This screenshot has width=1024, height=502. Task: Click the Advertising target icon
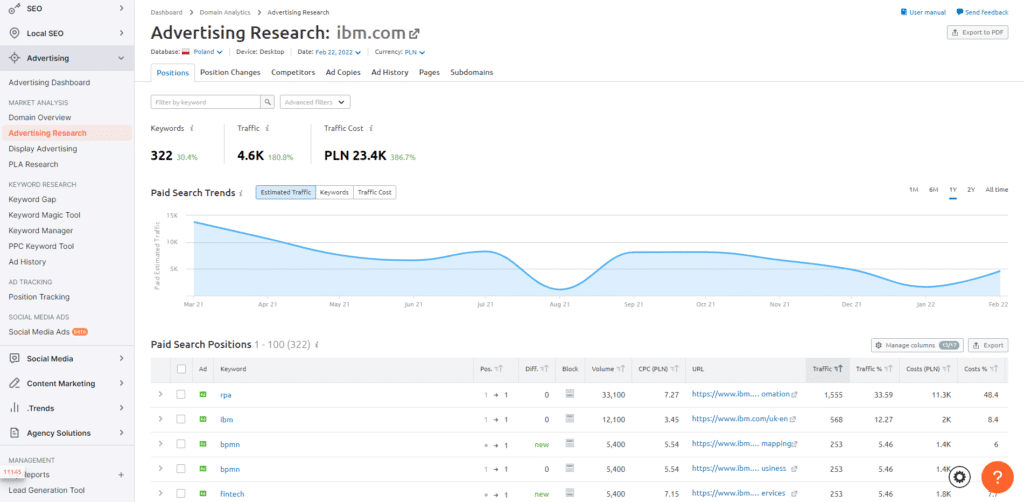14,58
